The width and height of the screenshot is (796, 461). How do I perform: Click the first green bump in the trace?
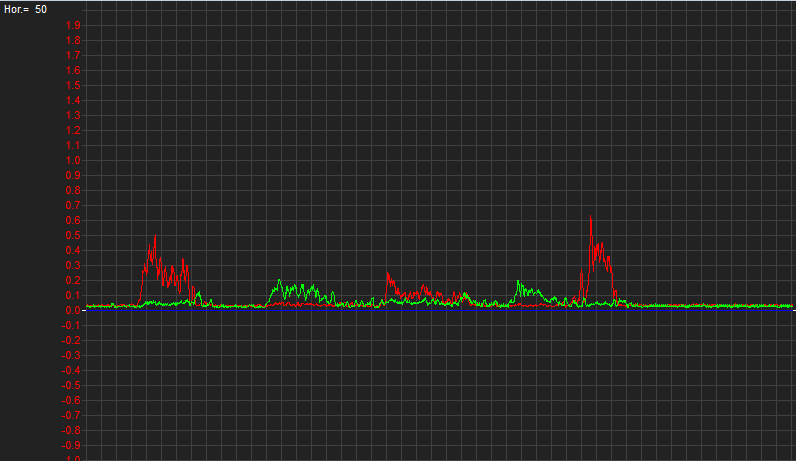tap(280, 284)
